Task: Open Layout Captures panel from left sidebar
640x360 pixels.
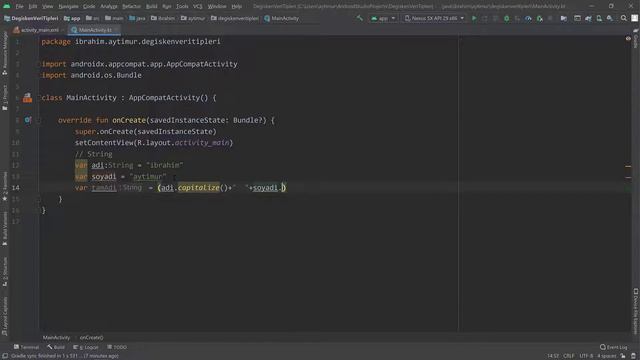Action: click(5, 316)
